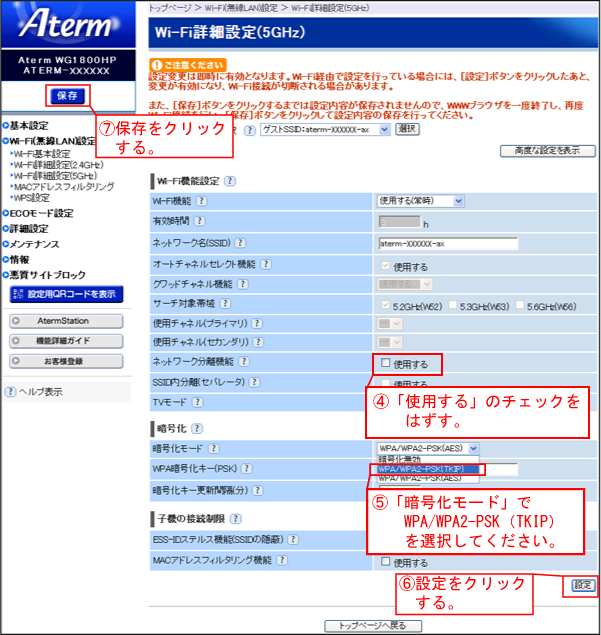Image resolution: width=601 pixels, height=635 pixels.
Task: Uncheck 使用する for ネットワーク分離機能
Action: coord(385,364)
